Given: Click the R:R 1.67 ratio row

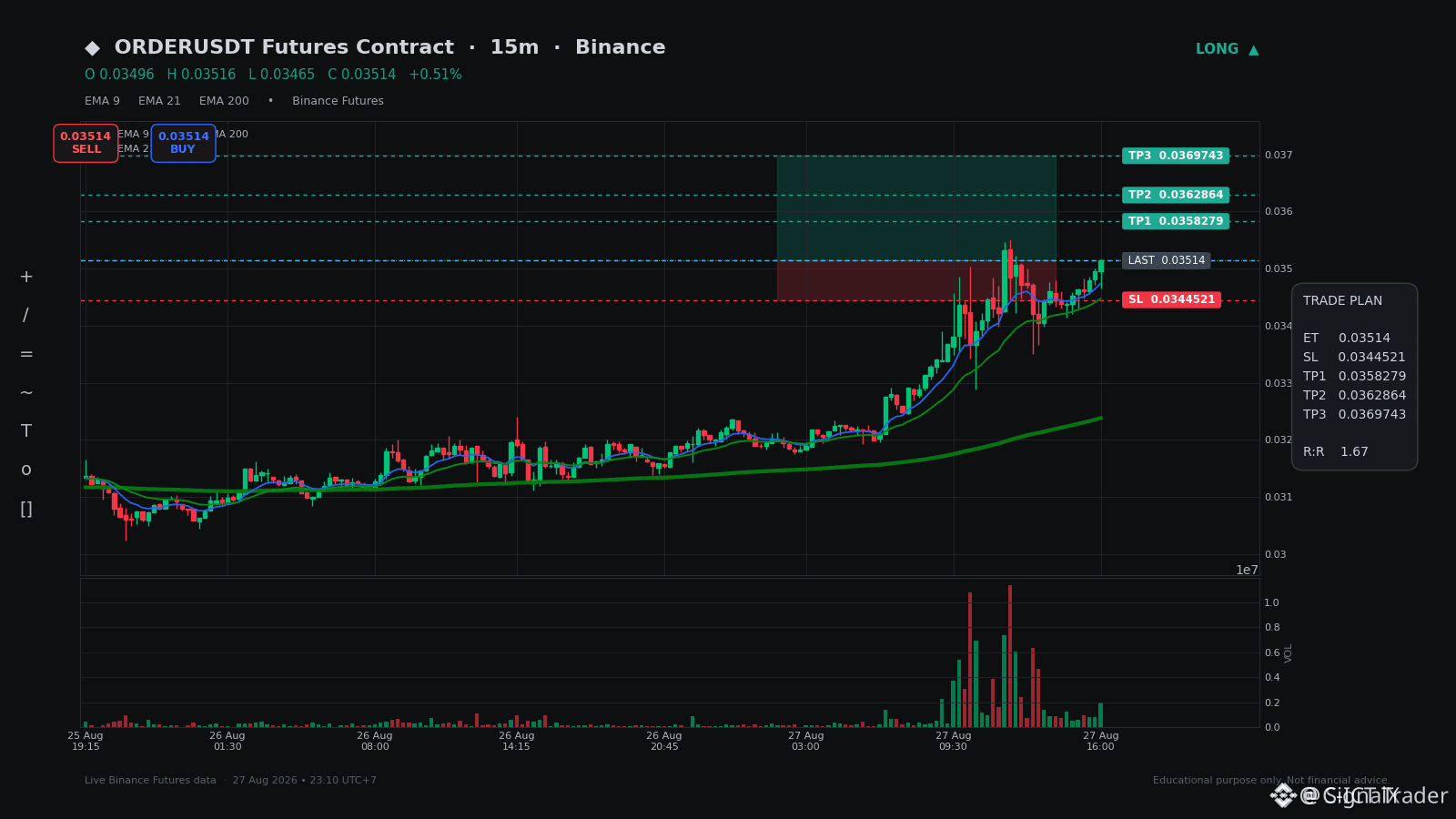Looking at the screenshot, I should 1336,452.
